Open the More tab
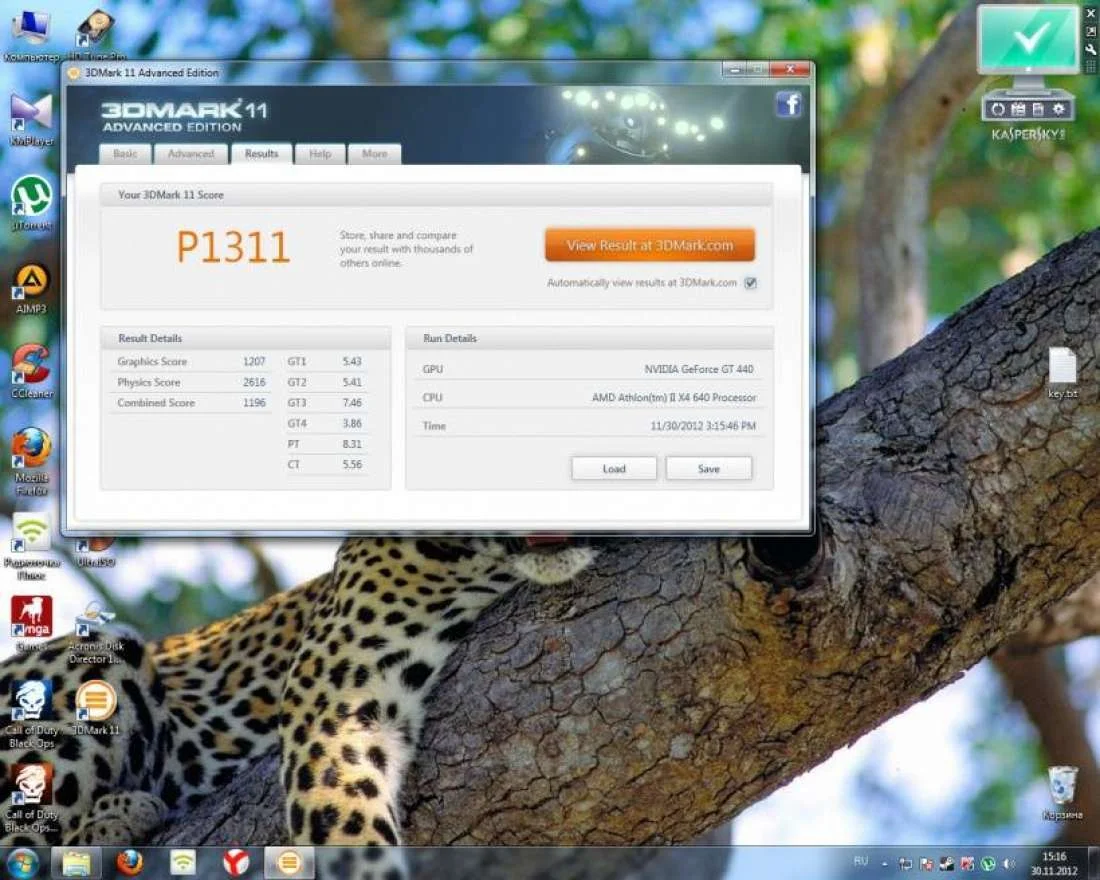The height and width of the screenshot is (880, 1100). [375, 154]
